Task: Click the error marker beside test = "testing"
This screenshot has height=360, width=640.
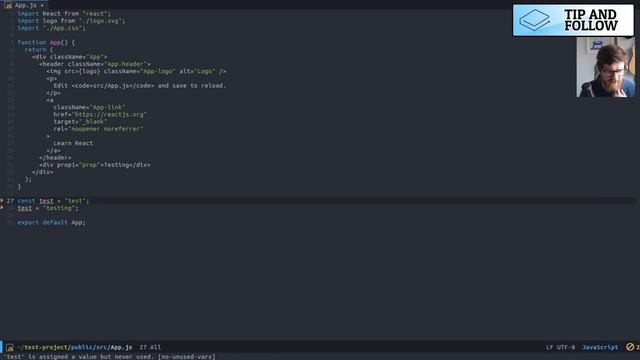Action: [2, 208]
